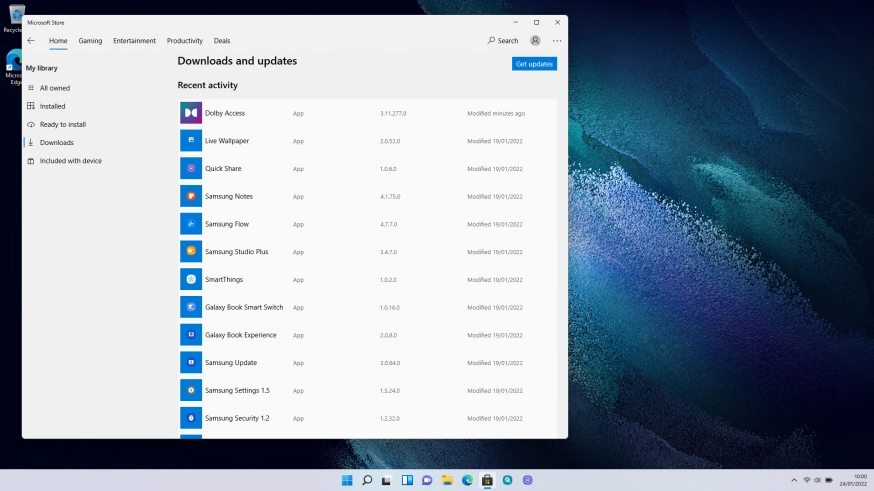Open the three-dot more options menu
The height and width of the screenshot is (491, 874).
pos(557,41)
